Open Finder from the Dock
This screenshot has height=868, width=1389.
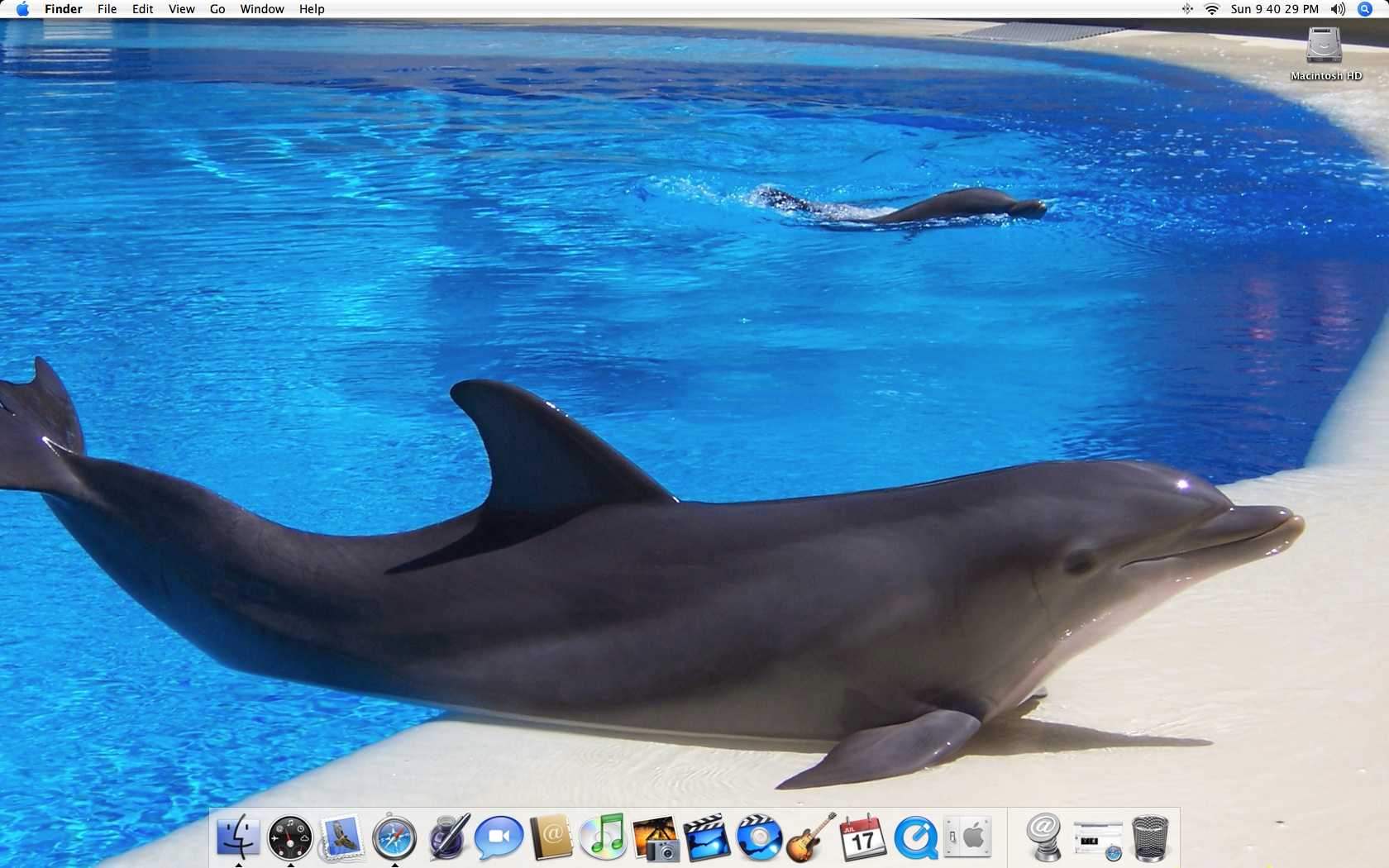pyautogui.click(x=238, y=837)
